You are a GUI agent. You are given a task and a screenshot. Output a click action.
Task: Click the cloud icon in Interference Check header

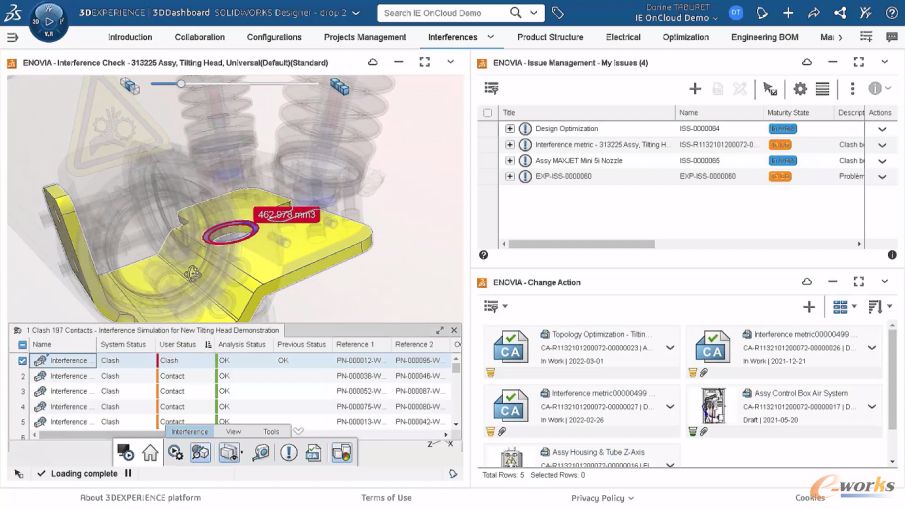tap(373, 62)
